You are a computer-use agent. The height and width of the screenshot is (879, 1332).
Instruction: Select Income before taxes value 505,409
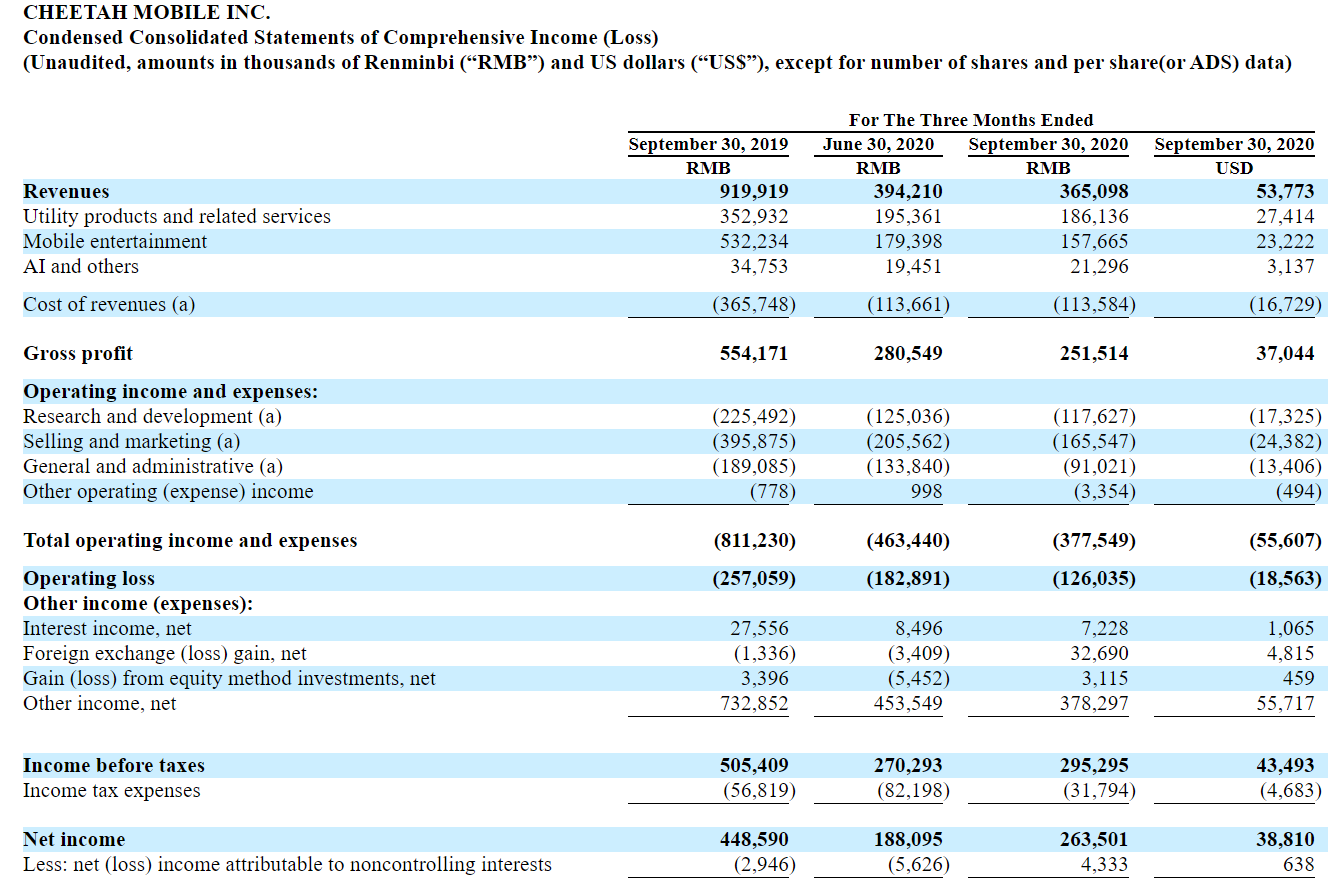(x=754, y=765)
